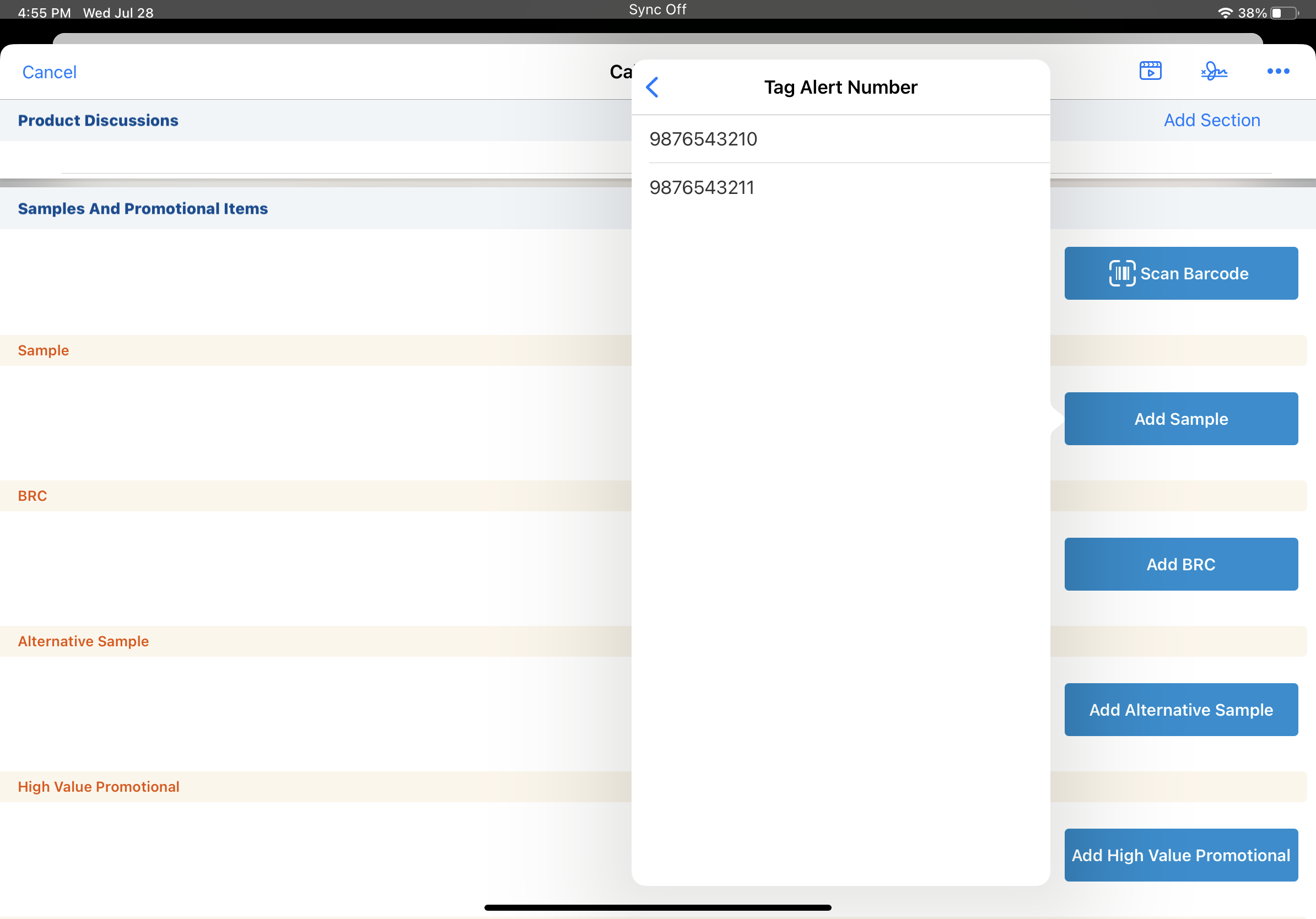
Task: Tap the signature capture icon
Action: coord(1213,71)
